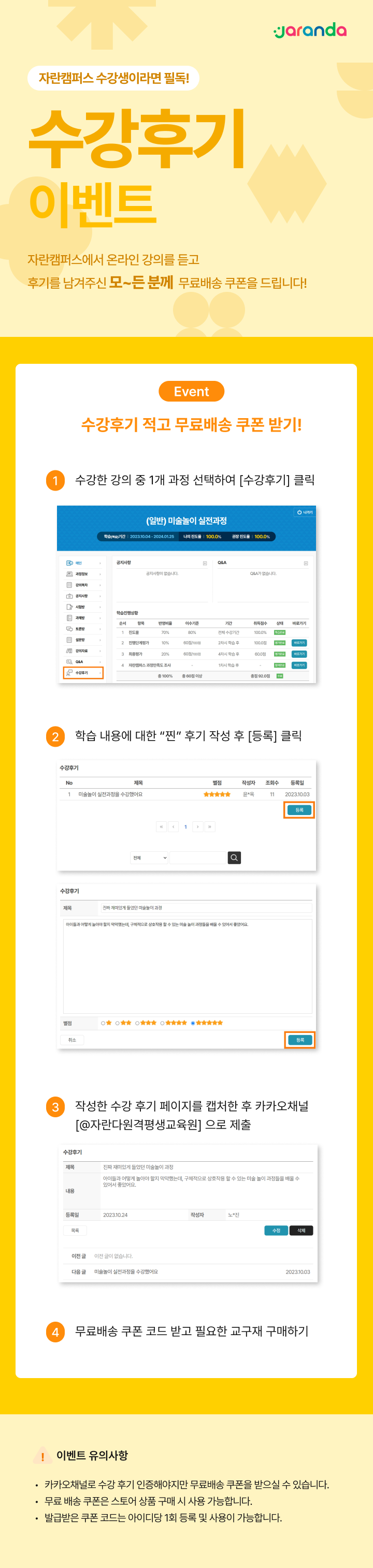This screenshot has height=1568, width=373.
Task: Click 취소 on the review form
Action: click(x=73, y=1040)
